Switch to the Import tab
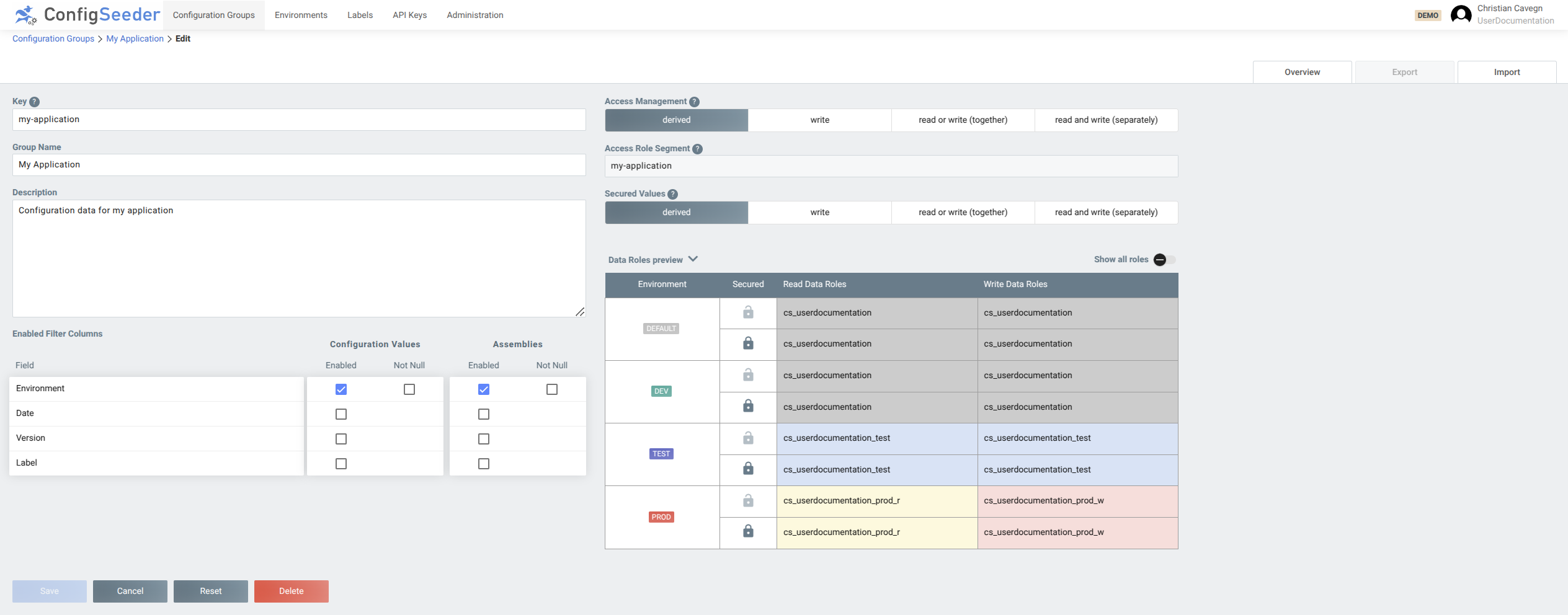This screenshot has height=615, width=1568. coord(1507,71)
